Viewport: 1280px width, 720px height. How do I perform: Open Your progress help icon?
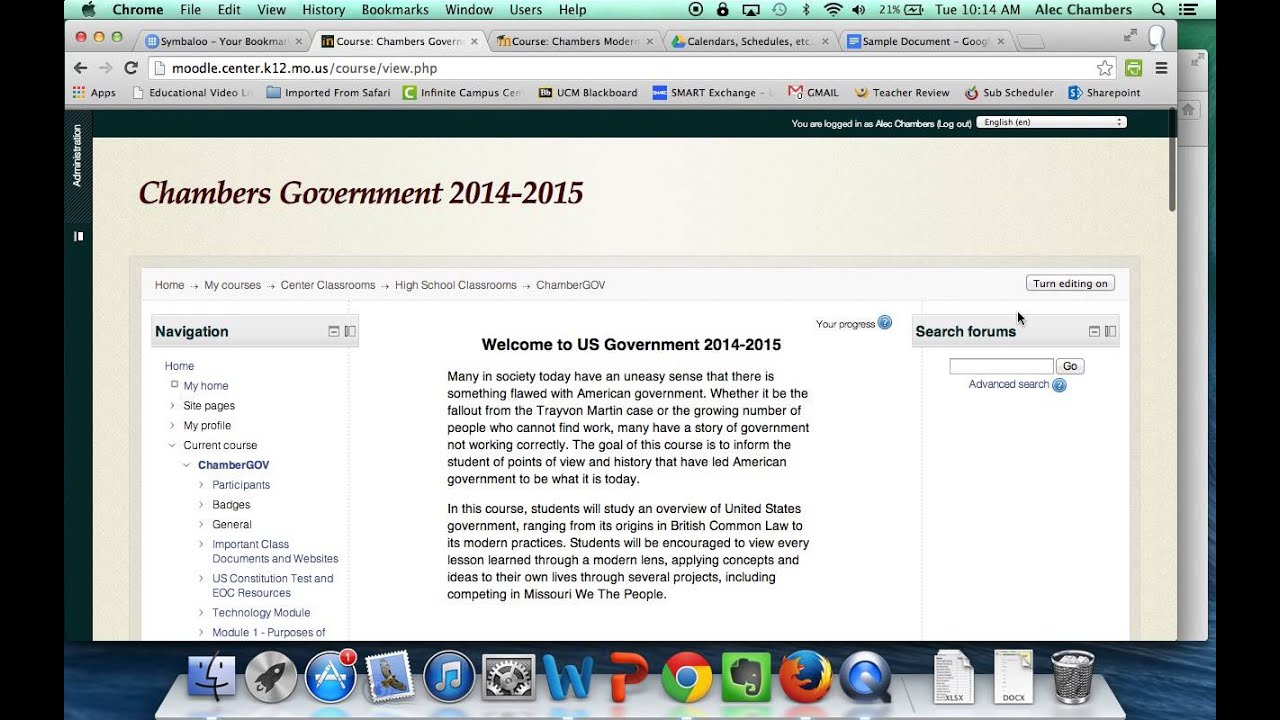(884, 322)
